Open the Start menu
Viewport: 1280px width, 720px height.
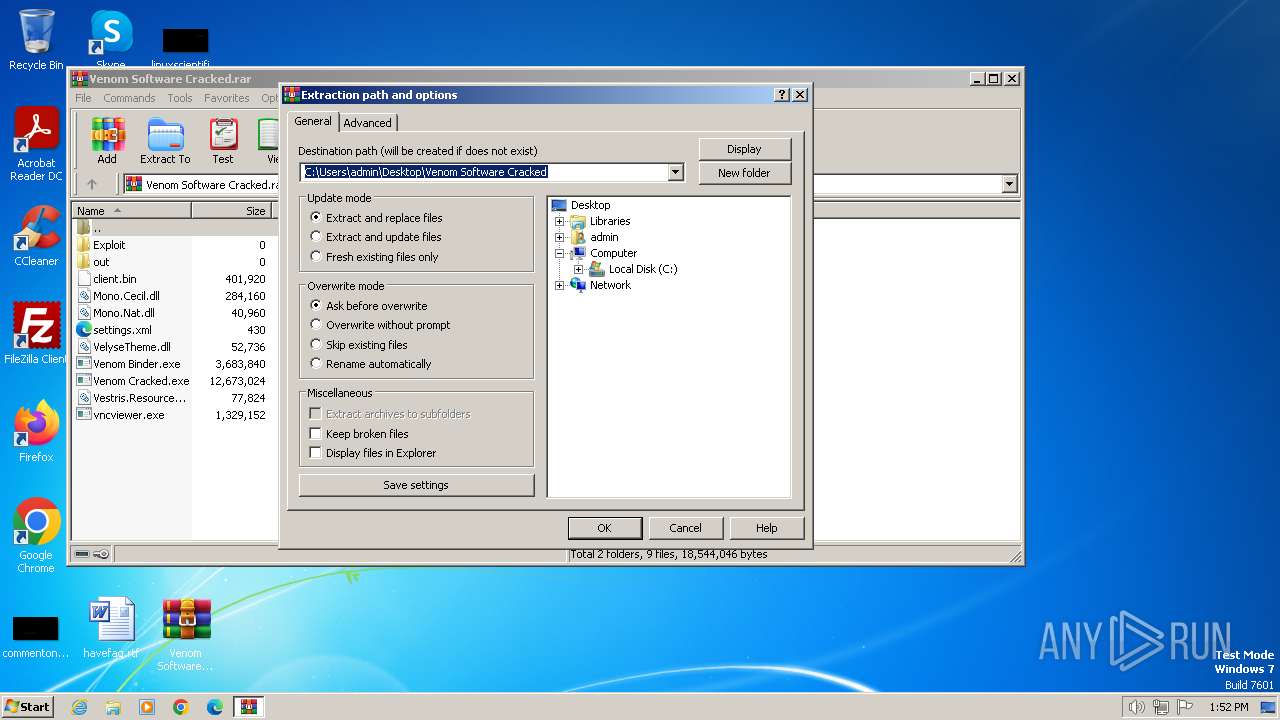click(27, 707)
